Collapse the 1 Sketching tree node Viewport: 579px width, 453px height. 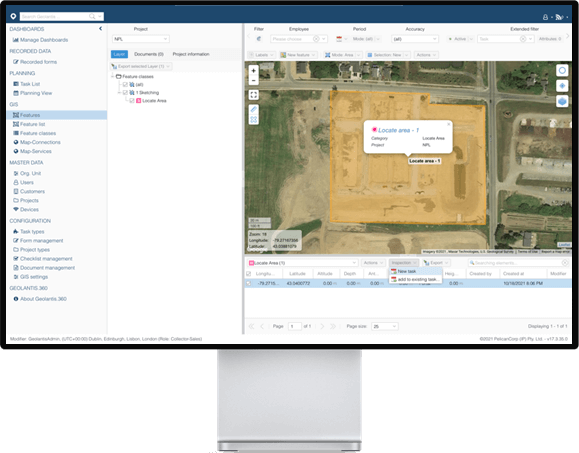coord(119,93)
